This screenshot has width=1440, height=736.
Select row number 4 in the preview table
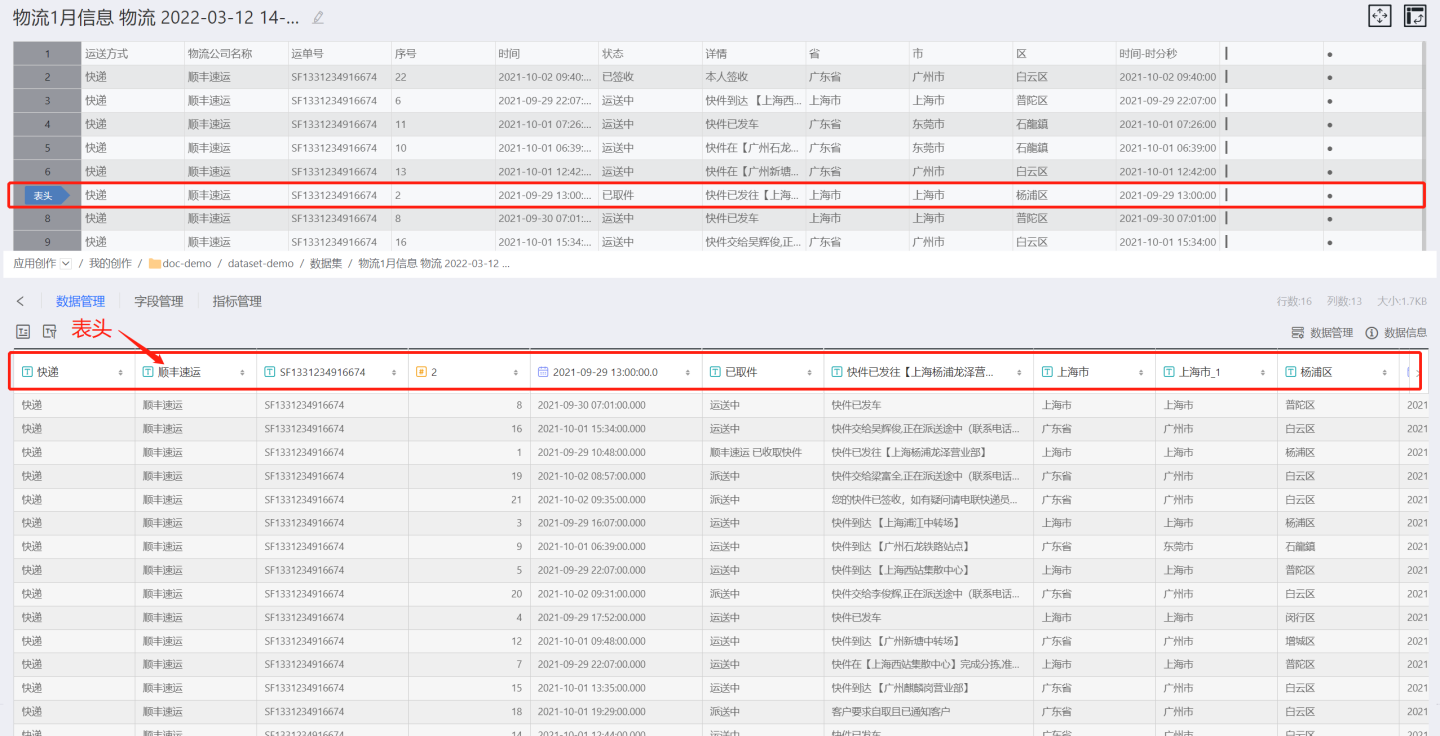pos(47,124)
